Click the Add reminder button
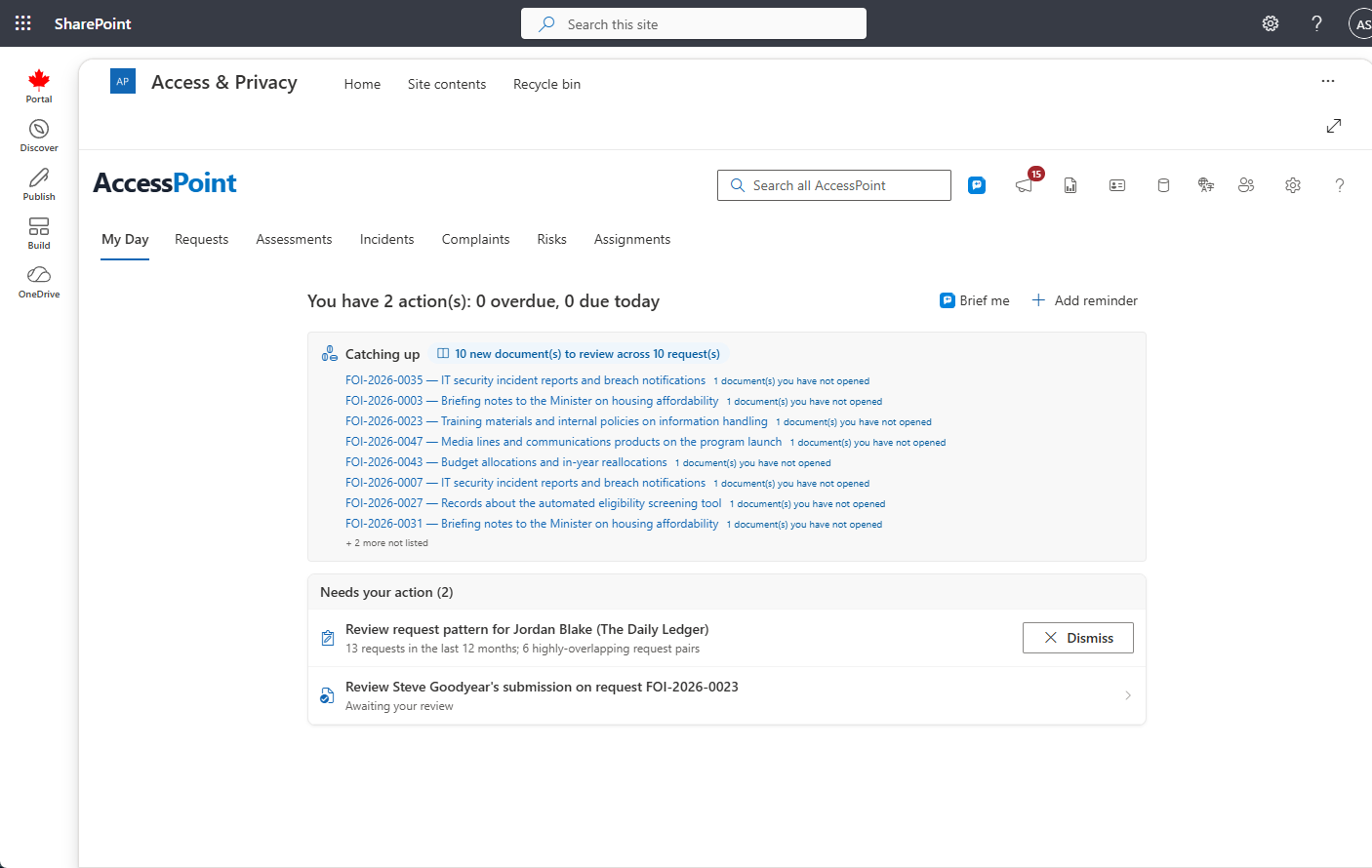The image size is (1372, 868). [x=1084, y=300]
